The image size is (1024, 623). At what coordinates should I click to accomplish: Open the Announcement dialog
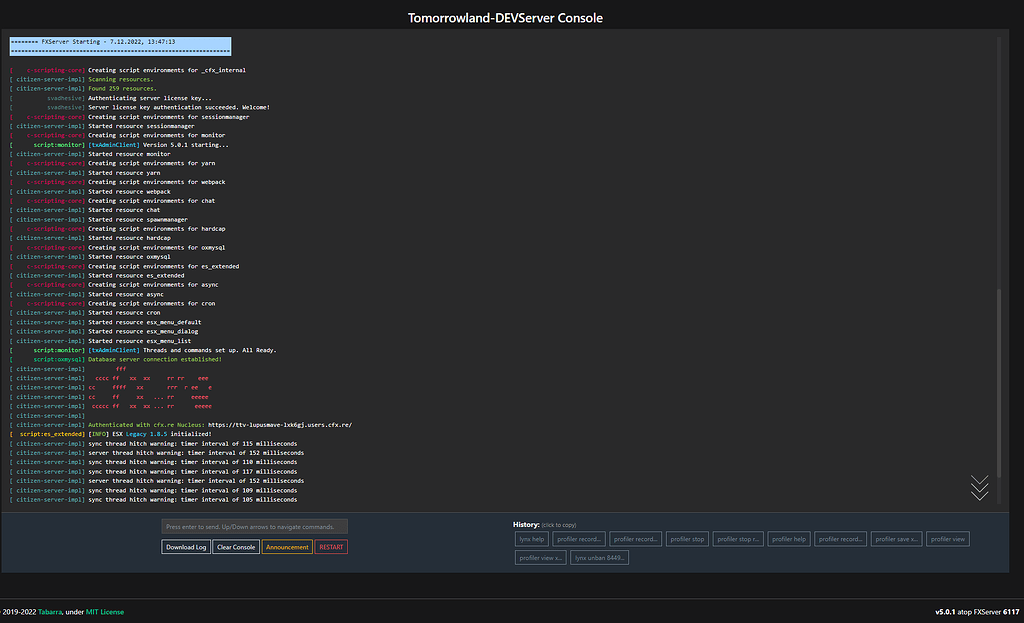click(x=287, y=547)
